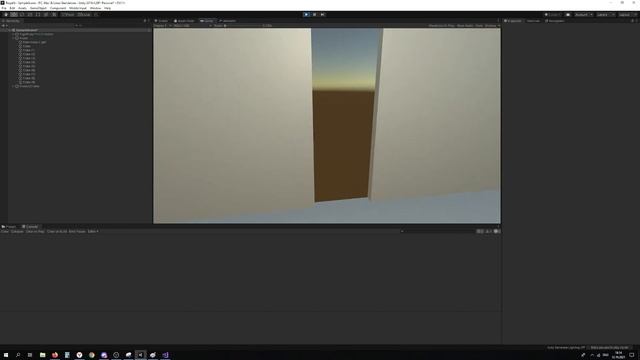
Task: Open the Display 1 dropdown in Game view
Action: pyautogui.click(x=162, y=26)
